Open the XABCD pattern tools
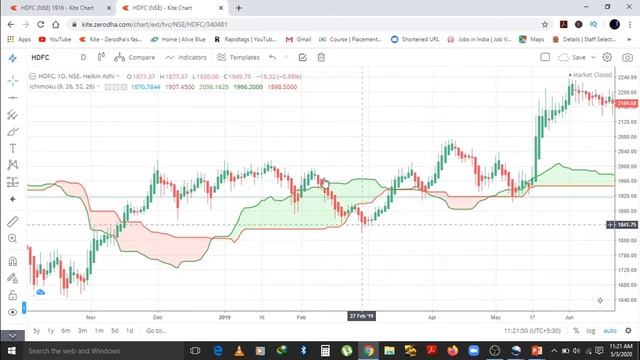The height and width of the screenshot is (360, 640). click(13, 165)
